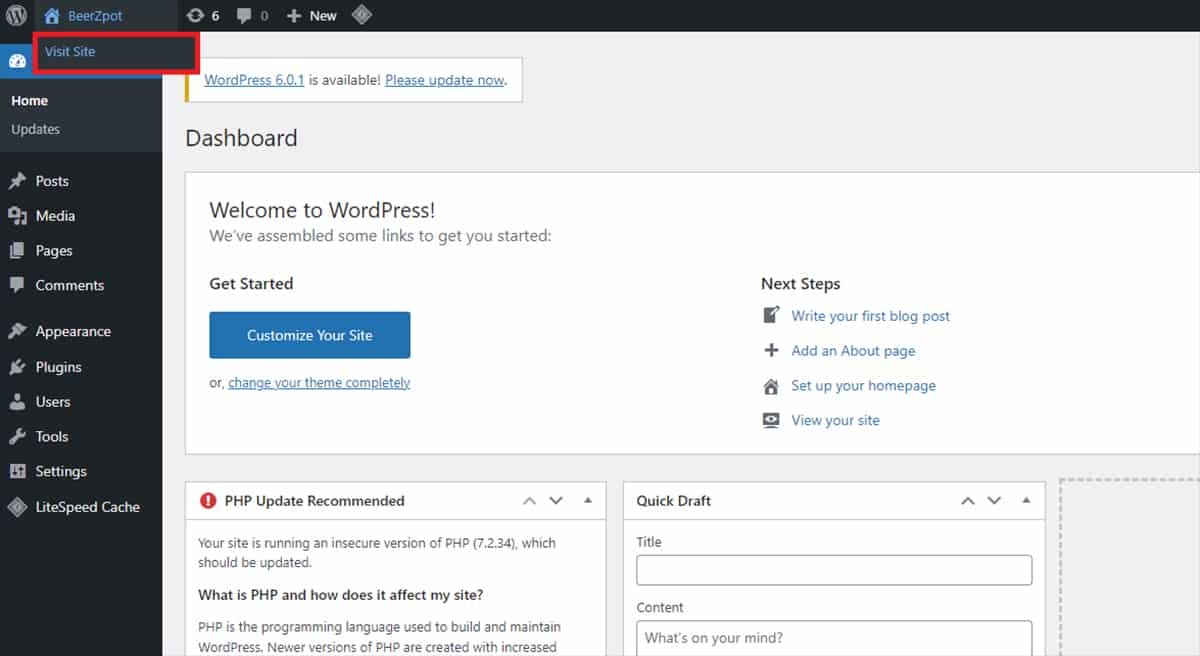1200x656 pixels.
Task: Open the Plugins menu in sidebar
Action: 58,367
